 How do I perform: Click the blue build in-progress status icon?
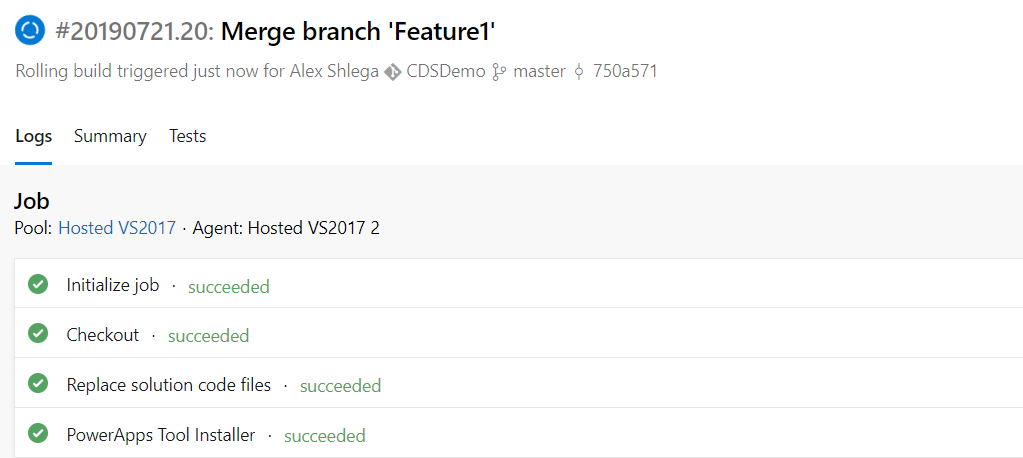click(30, 31)
